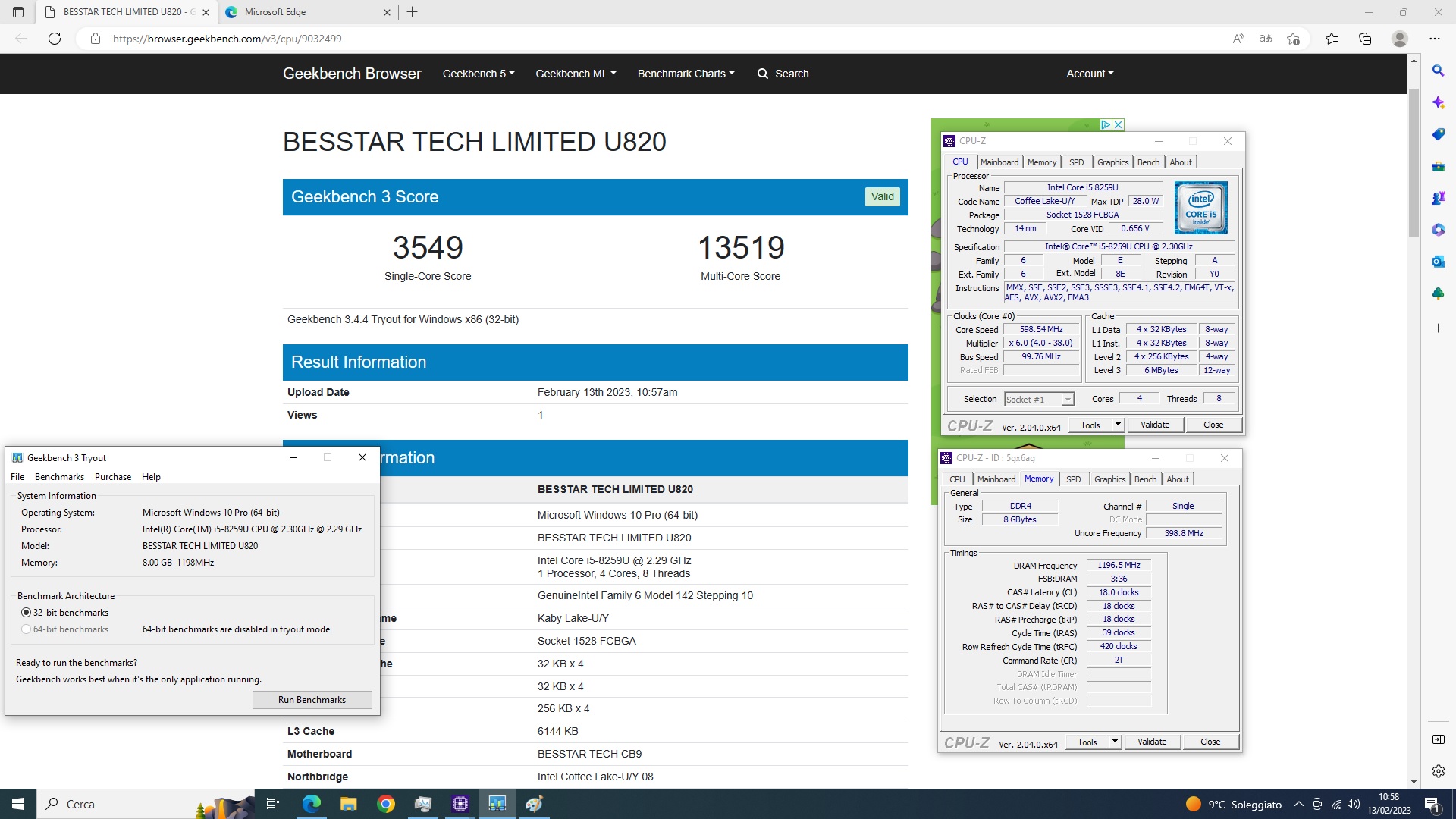Open the Edge sidebar Games icon
Image resolution: width=1456 pixels, height=819 pixels.
click(x=1438, y=198)
